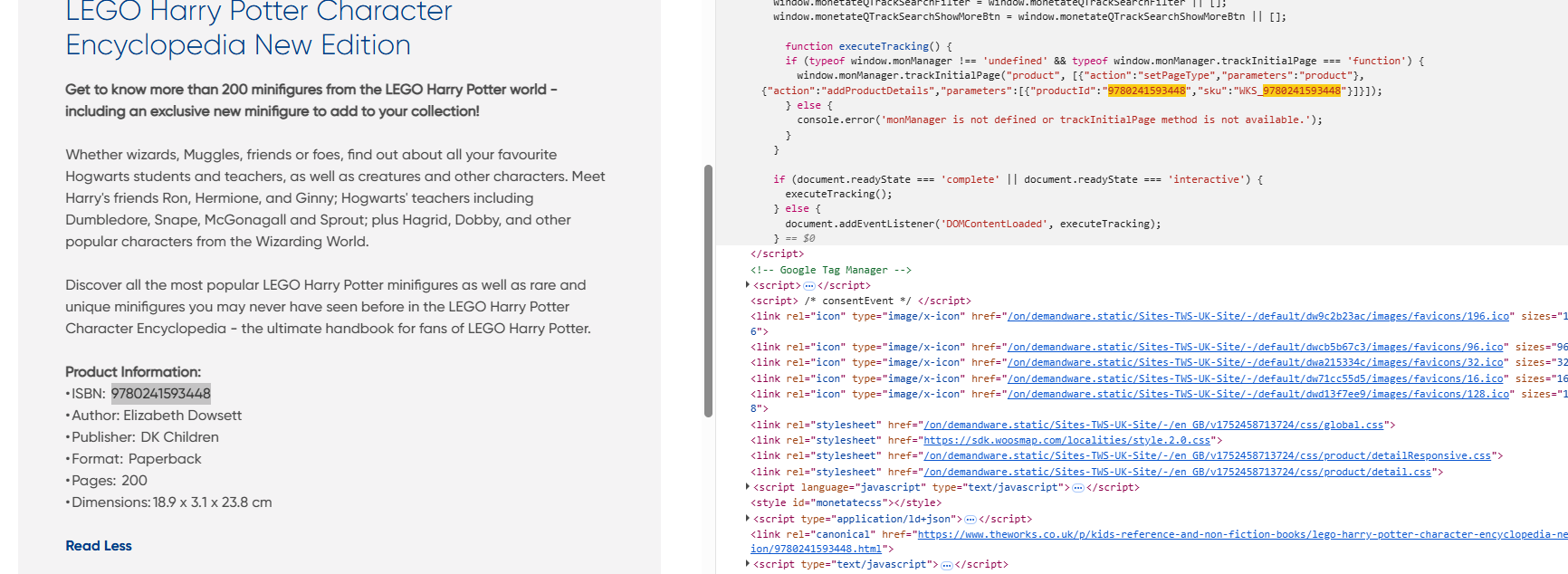Image resolution: width=1568 pixels, height=574 pixels.
Task: Click the Read Less link
Action: (x=99, y=545)
